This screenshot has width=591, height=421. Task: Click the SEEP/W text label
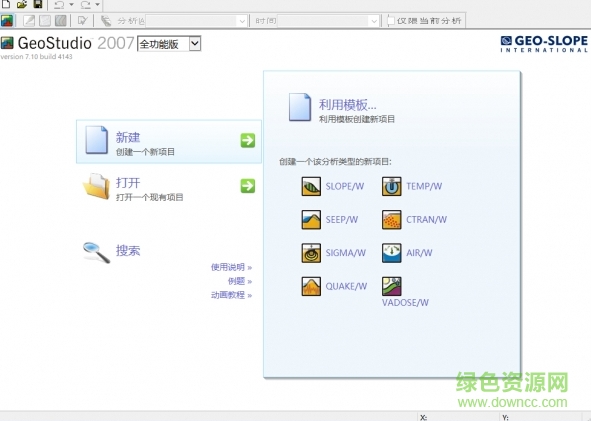pyautogui.click(x=342, y=220)
